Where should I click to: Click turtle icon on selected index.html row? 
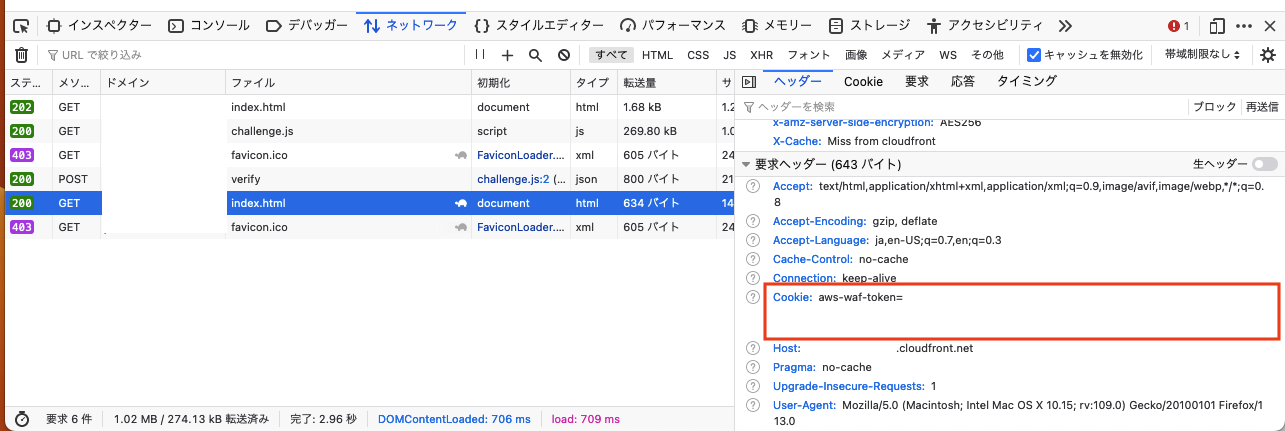click(x=460, y=203)
